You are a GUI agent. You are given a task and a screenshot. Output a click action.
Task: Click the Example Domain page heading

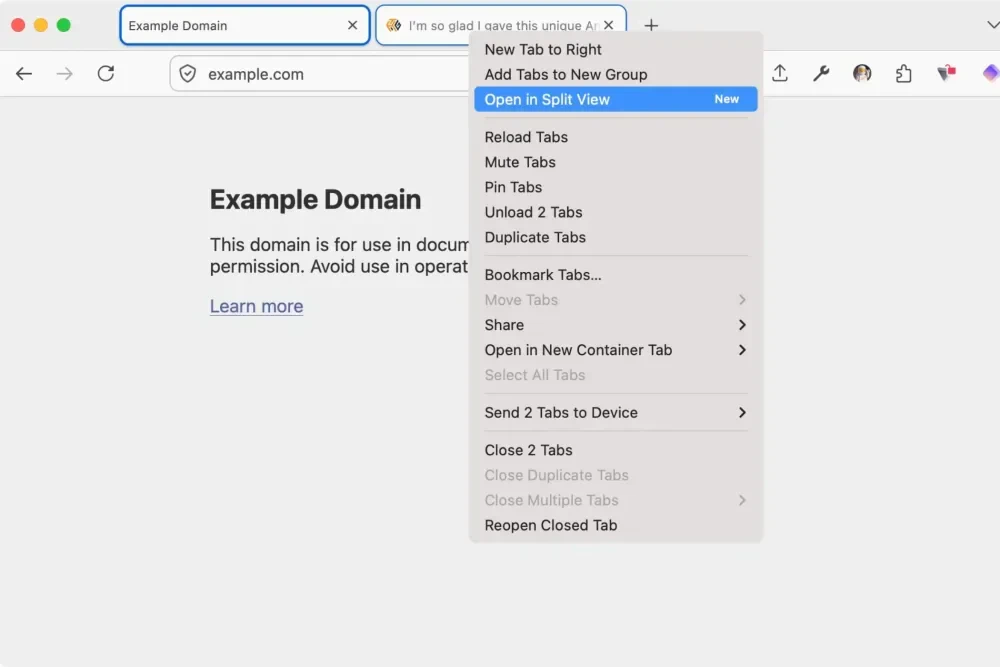tap(315, 200)
